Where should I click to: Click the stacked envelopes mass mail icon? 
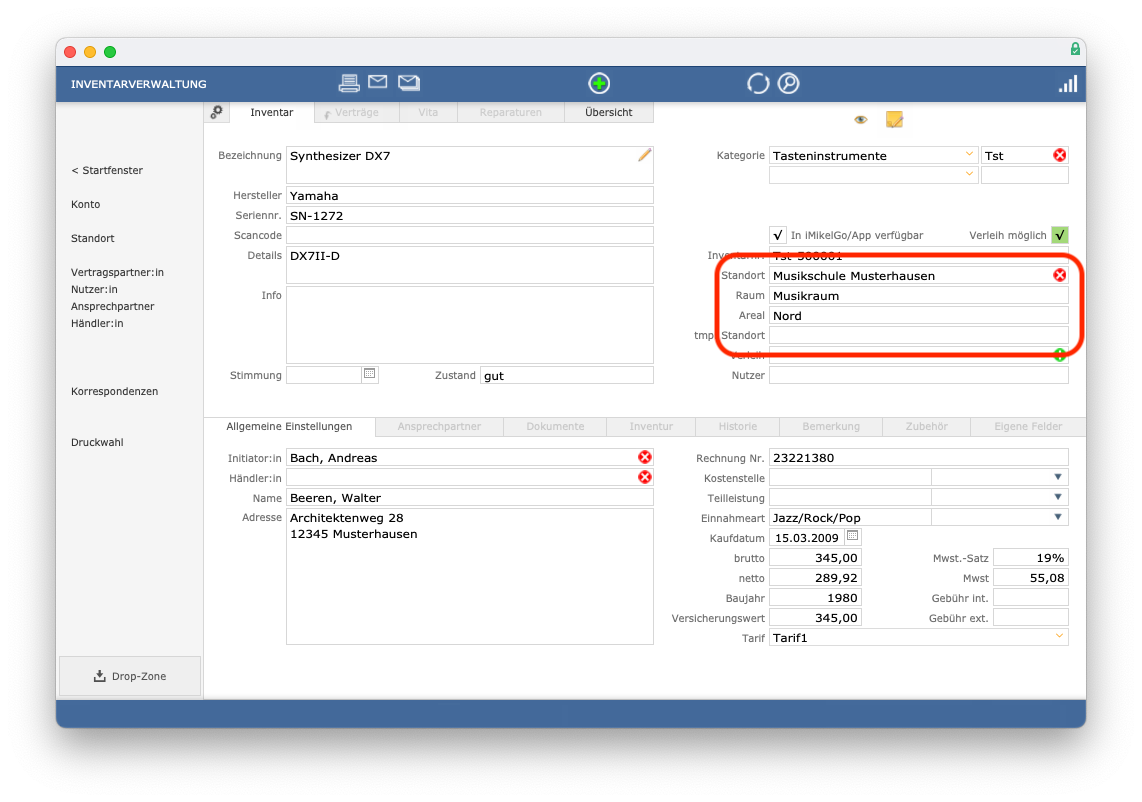(x=409, y=82)
